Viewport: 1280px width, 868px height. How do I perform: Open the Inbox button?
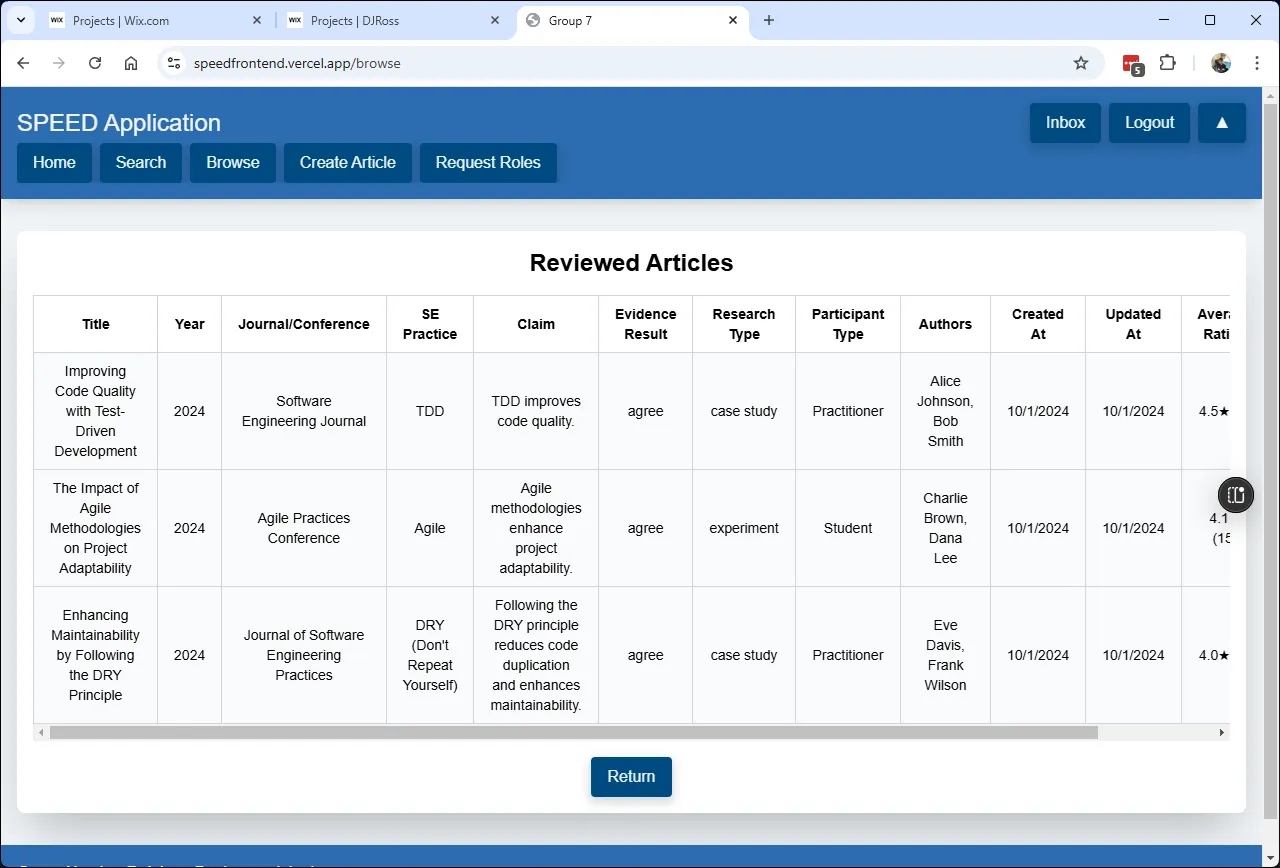point(1065,123)
